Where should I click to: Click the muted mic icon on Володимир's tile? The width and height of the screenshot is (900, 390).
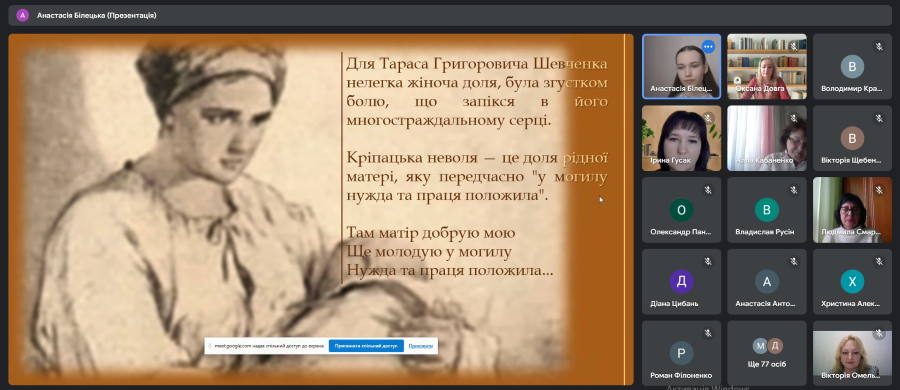(879, 47)
